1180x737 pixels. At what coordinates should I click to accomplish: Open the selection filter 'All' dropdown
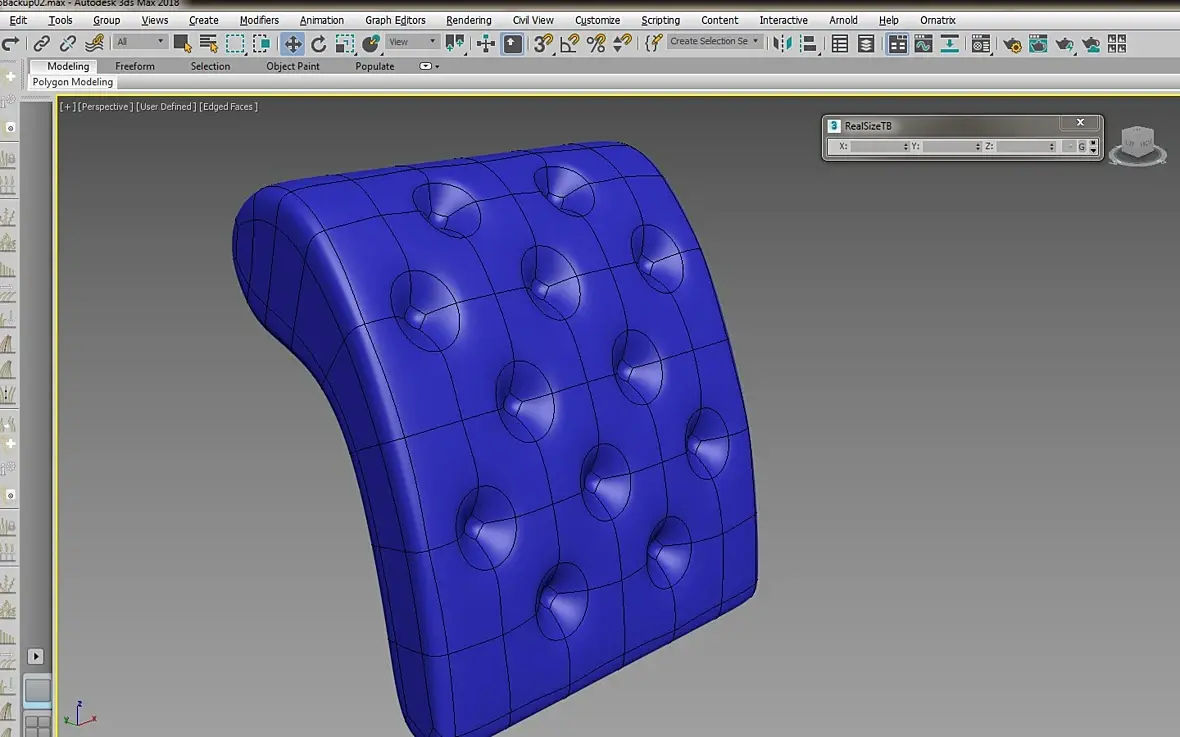click(x=140, y=42)
